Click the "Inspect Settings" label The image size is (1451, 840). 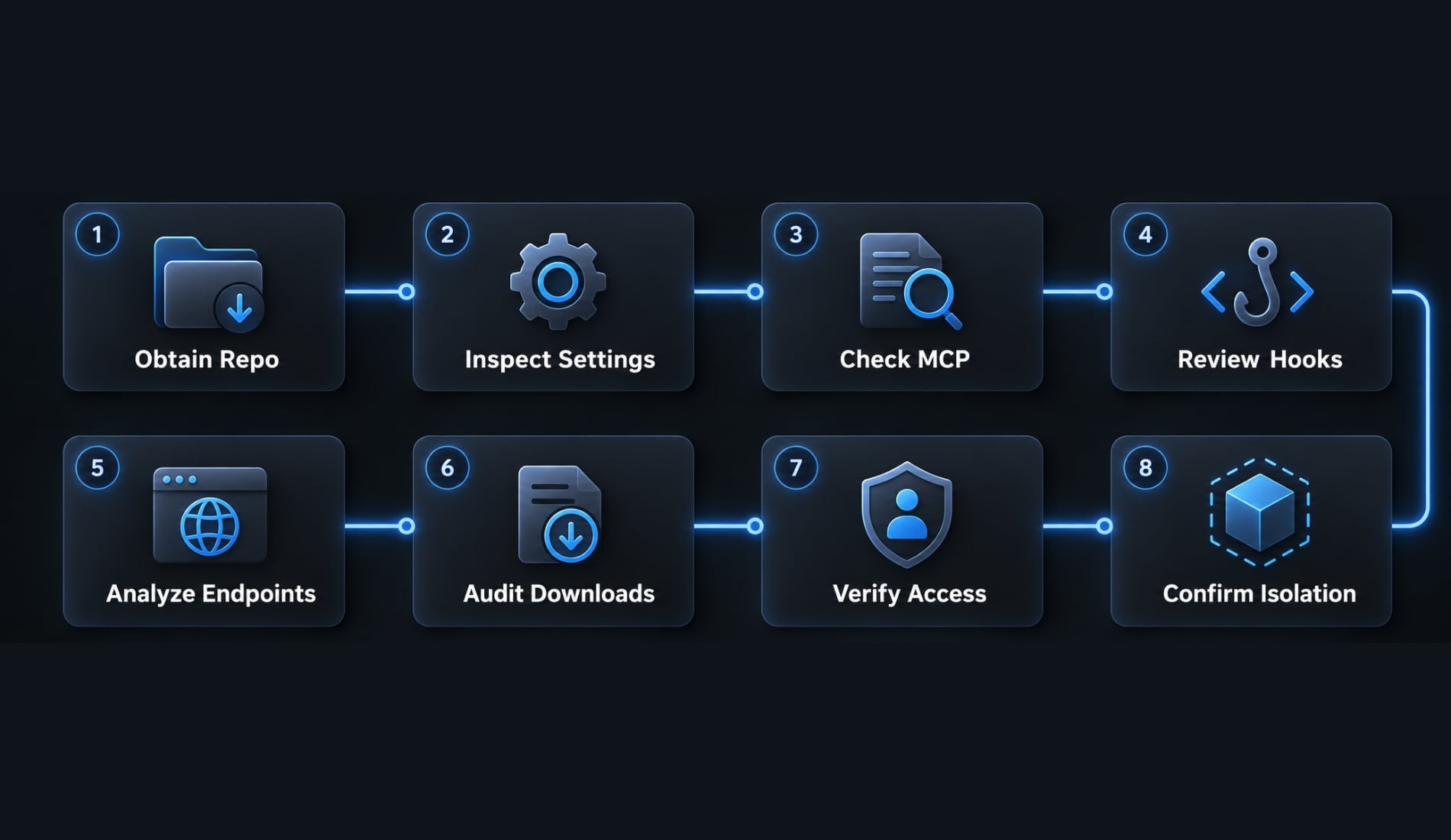(560, 360)
